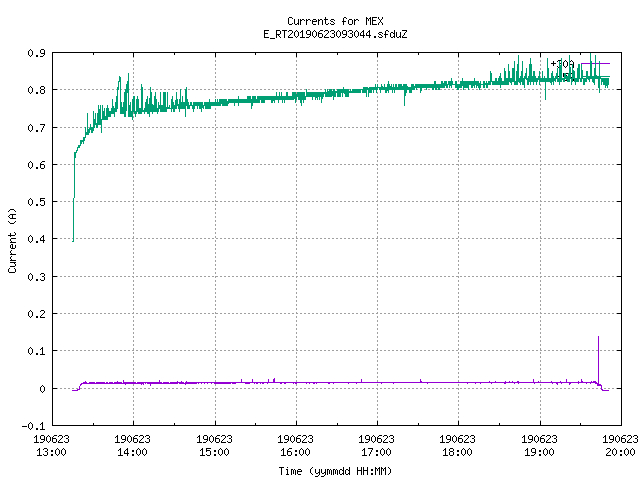Click the purple line sample in the legend

click(595, 64)
